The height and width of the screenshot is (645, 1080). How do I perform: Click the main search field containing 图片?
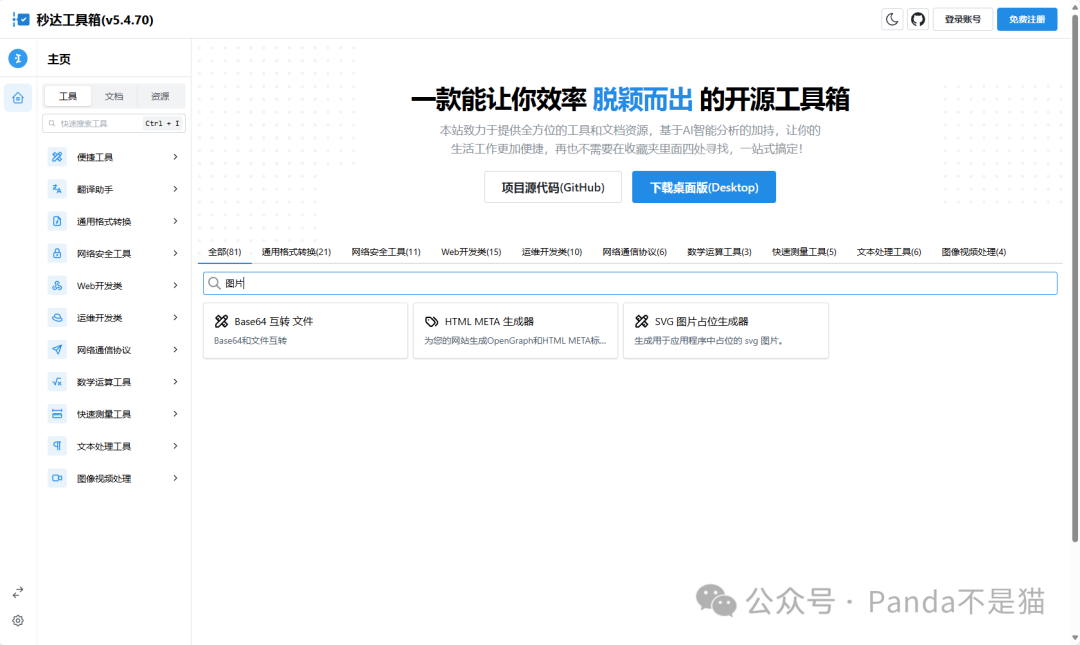click(630, 283)
